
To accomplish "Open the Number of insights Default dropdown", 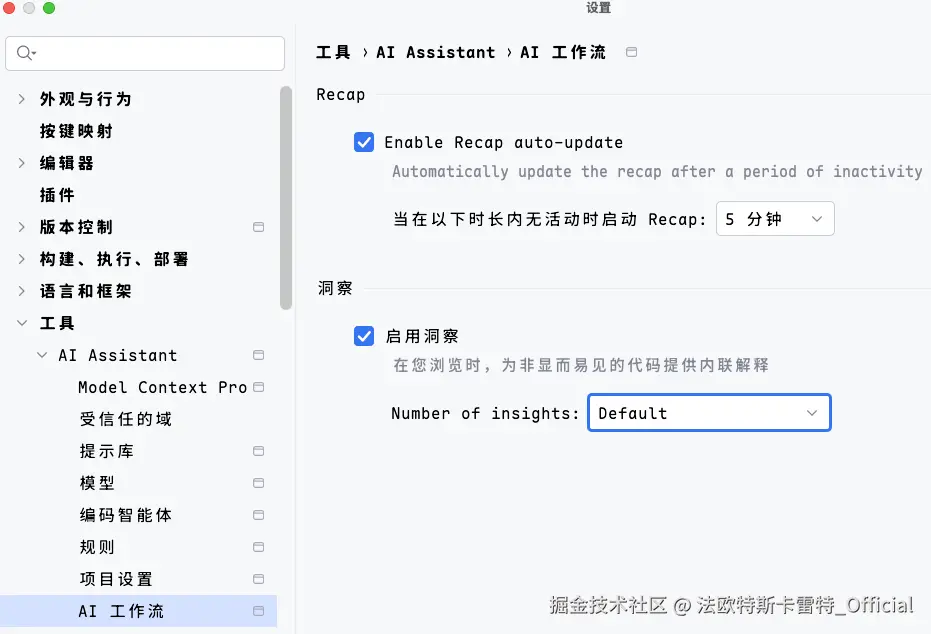I will point(709,412).
